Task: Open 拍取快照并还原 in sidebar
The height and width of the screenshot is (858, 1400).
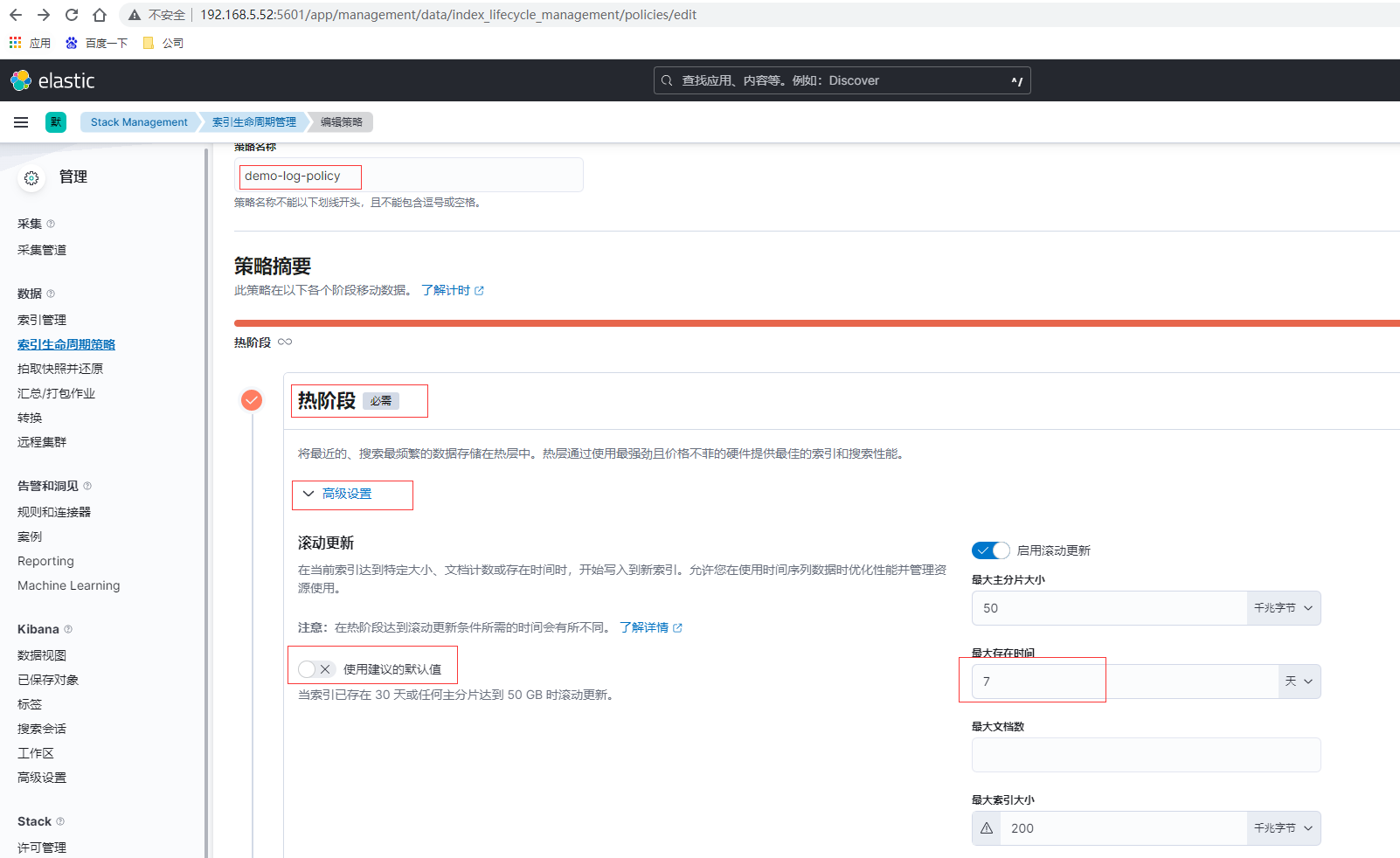Action: [60, 369]
